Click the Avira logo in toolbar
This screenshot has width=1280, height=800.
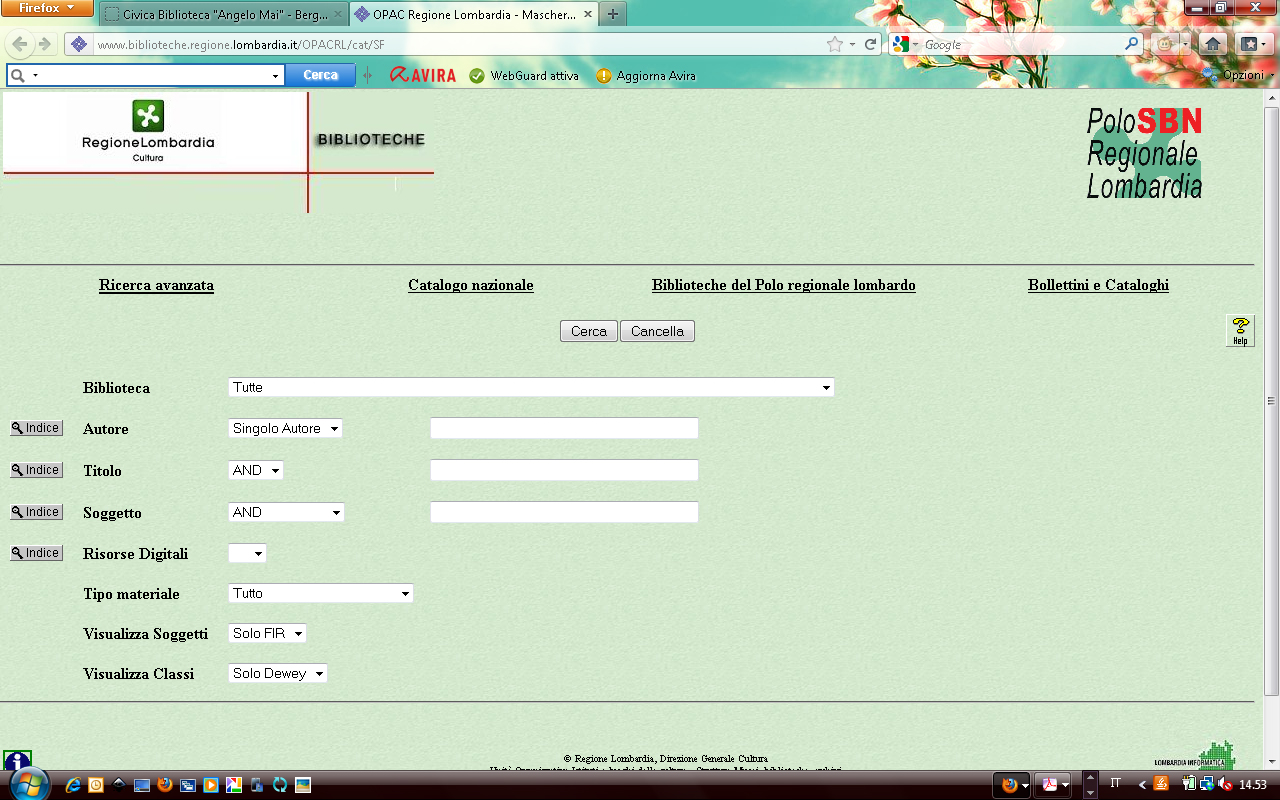coord(423,75)
